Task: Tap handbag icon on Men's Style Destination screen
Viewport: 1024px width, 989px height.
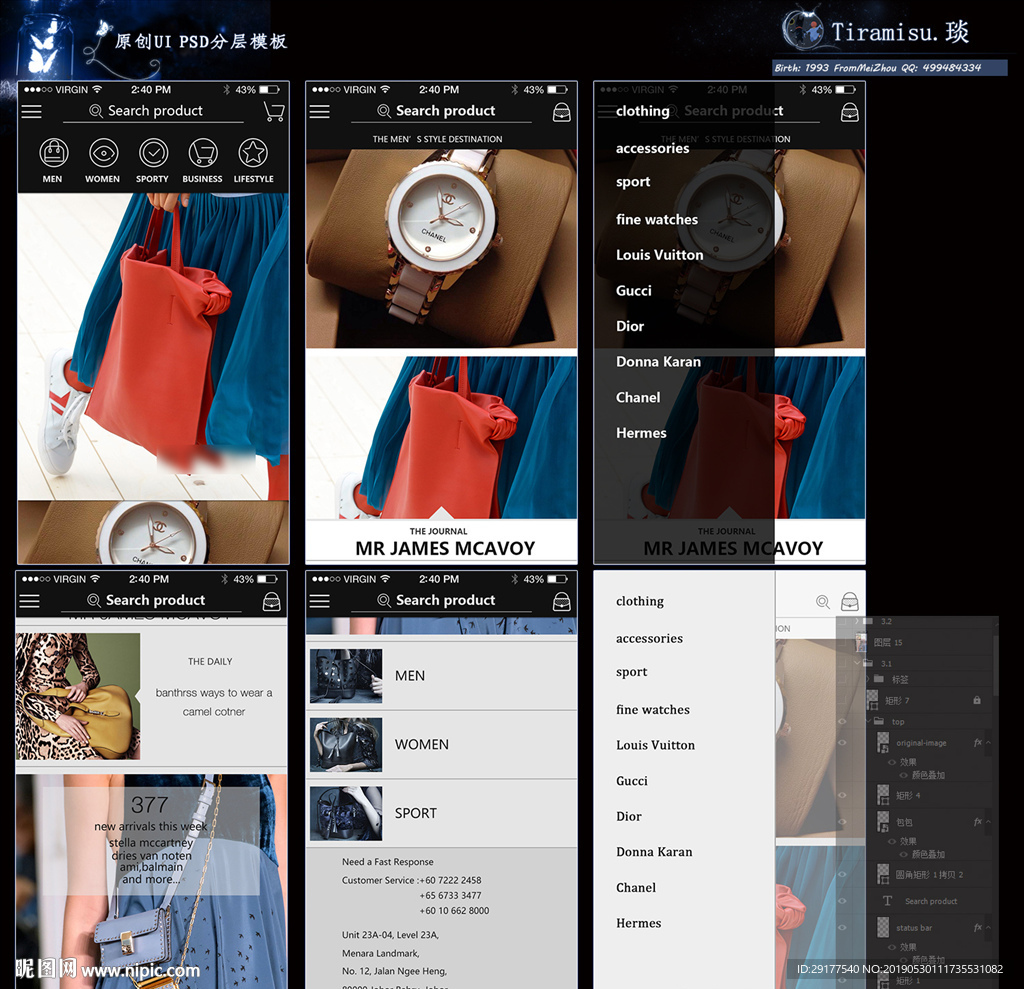Action: coord(562,112)
